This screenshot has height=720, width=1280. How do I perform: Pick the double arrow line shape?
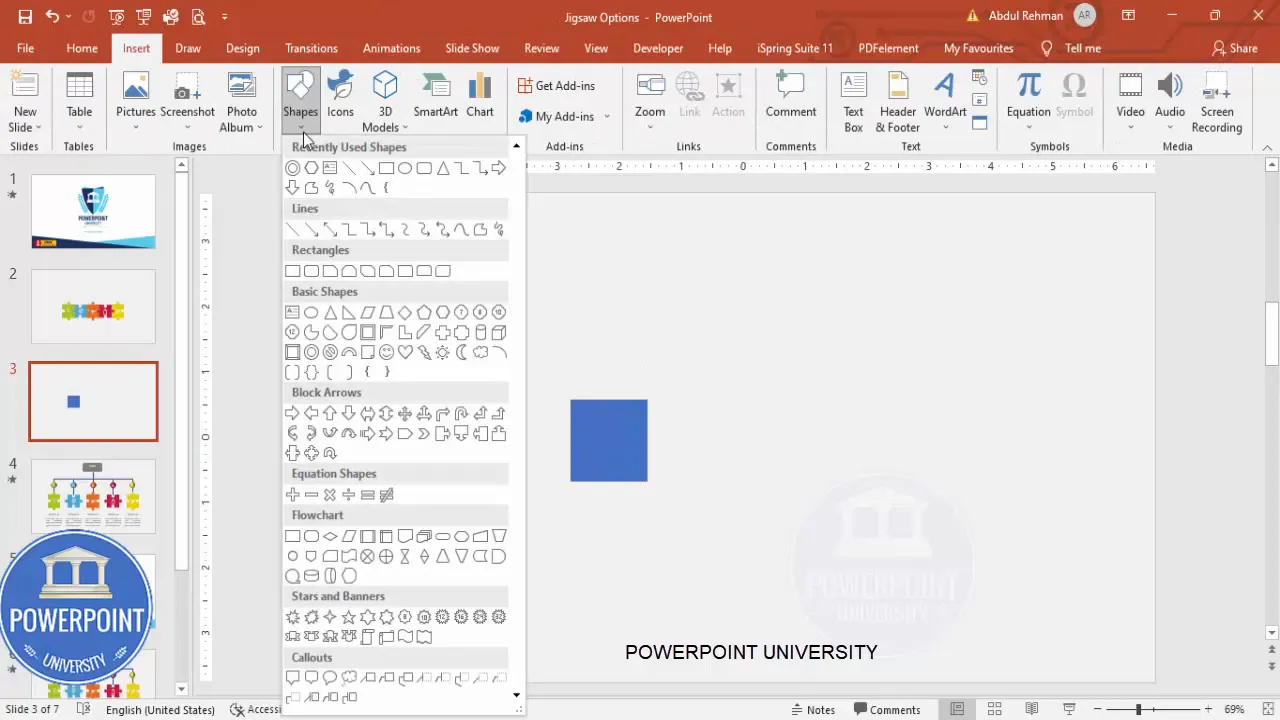(x=330, y=229)
